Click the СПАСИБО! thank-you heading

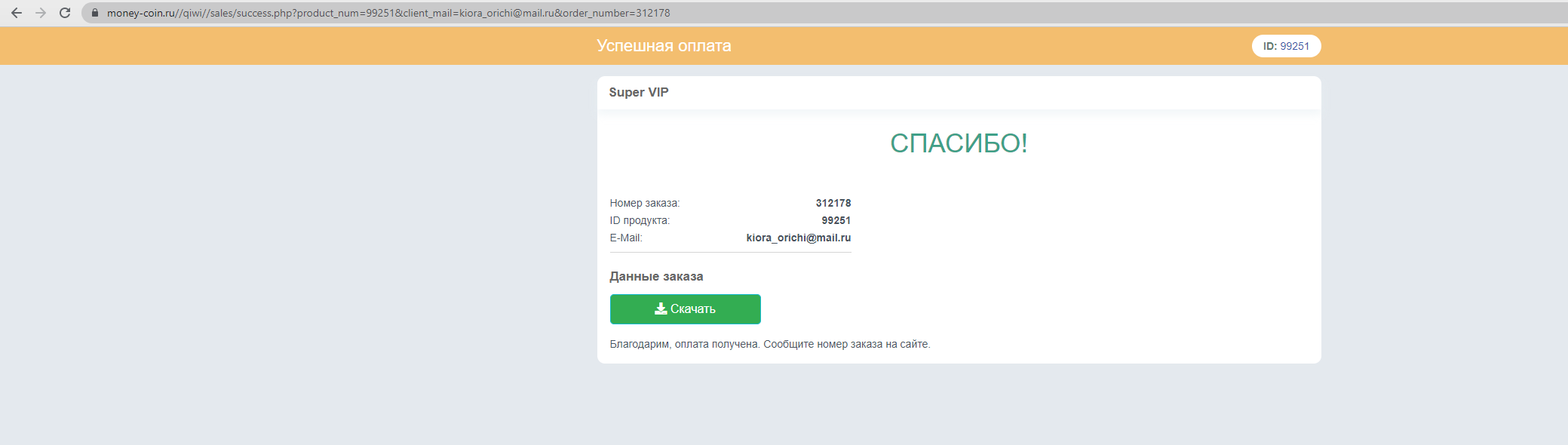pyautogui.click(x=959, y=143)
